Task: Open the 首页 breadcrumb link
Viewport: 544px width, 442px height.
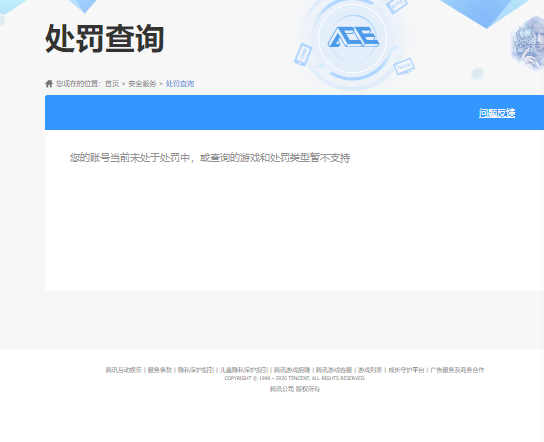Action: (x=112, y=84)
